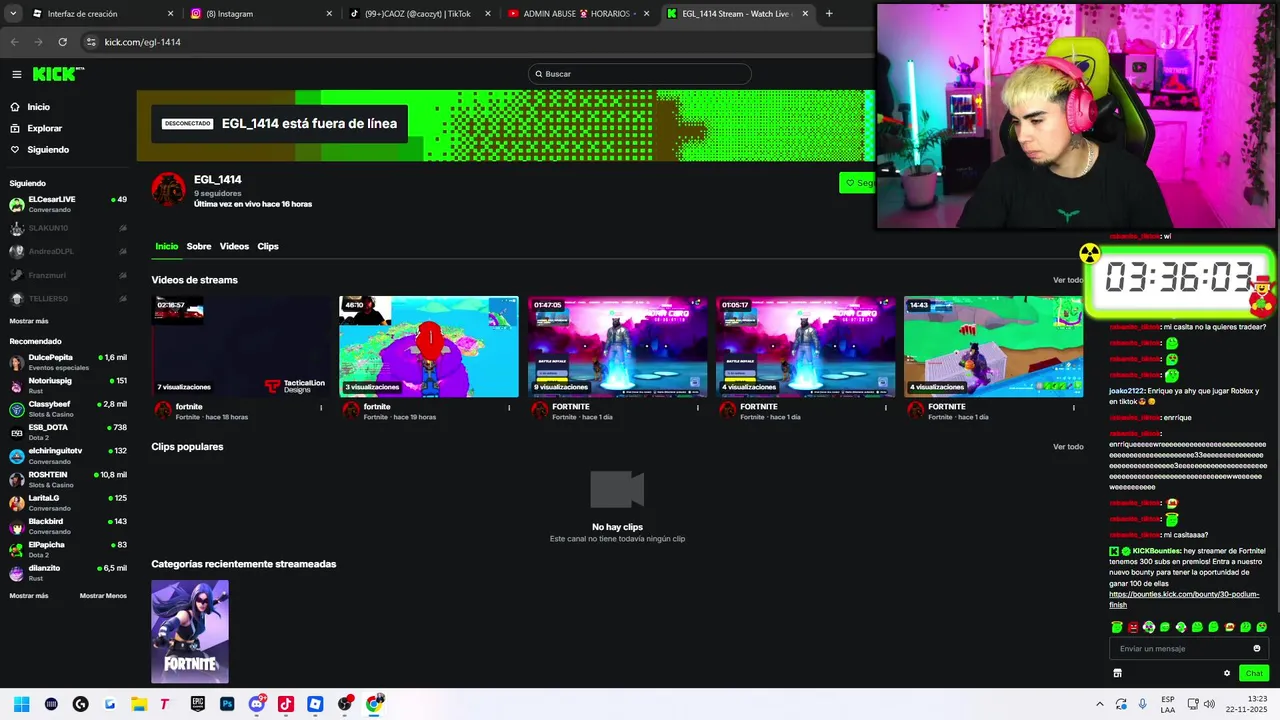The height and width of the screenshot is (720, 1280).
Task: Open Photoshop from the taskbar
Action: [227, 704]
